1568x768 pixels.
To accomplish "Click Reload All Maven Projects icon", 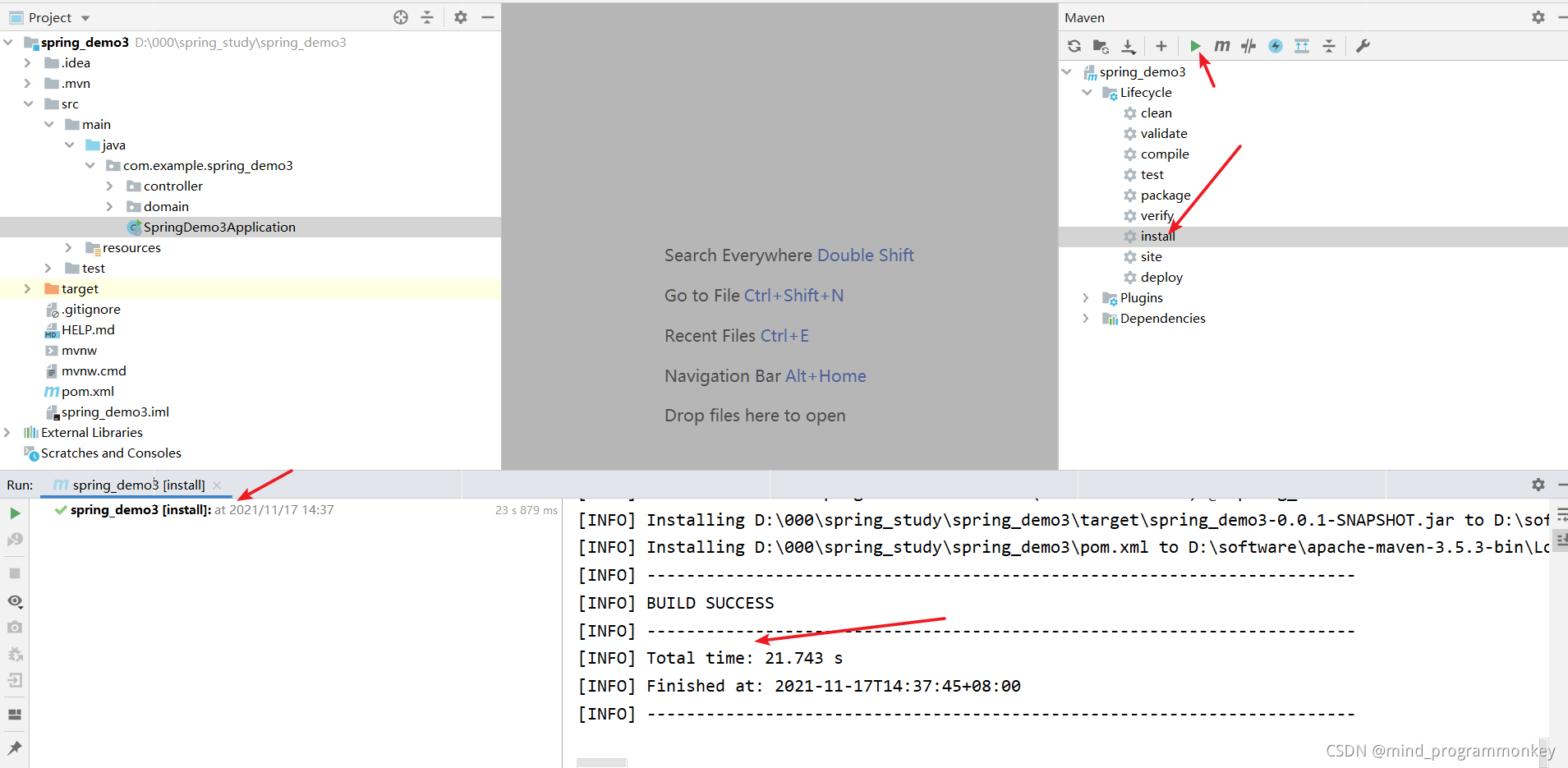I will (1074, 46).
